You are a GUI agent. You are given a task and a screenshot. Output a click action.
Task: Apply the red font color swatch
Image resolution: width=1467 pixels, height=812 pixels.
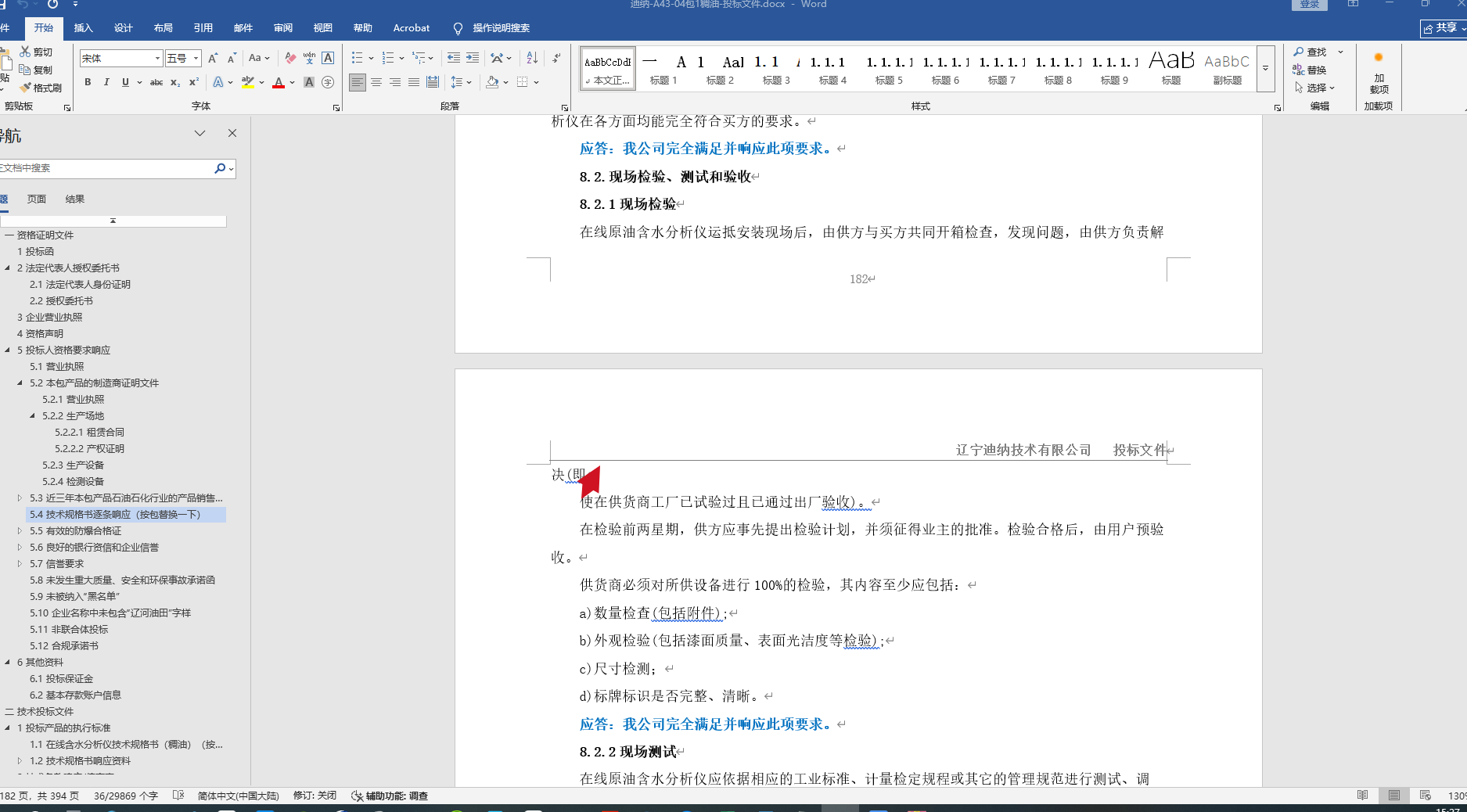[x=279, y=82]
